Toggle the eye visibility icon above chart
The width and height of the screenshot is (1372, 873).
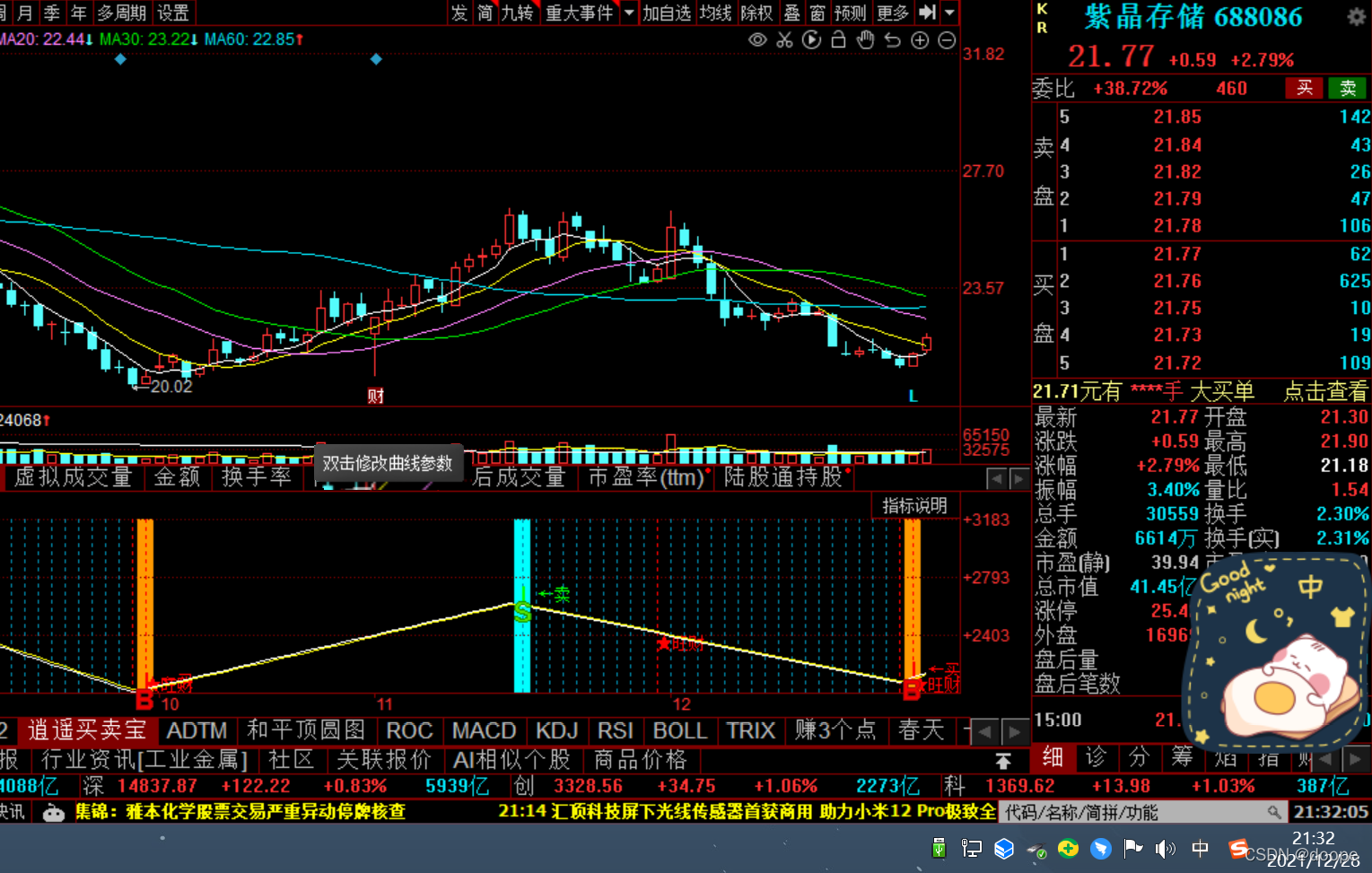(757, 40)
